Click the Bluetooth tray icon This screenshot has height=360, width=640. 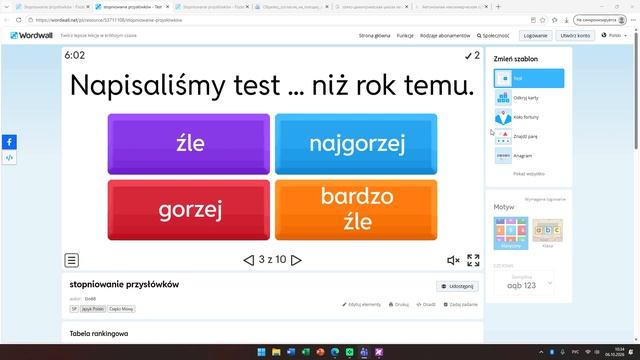click(x=552, y=352)
